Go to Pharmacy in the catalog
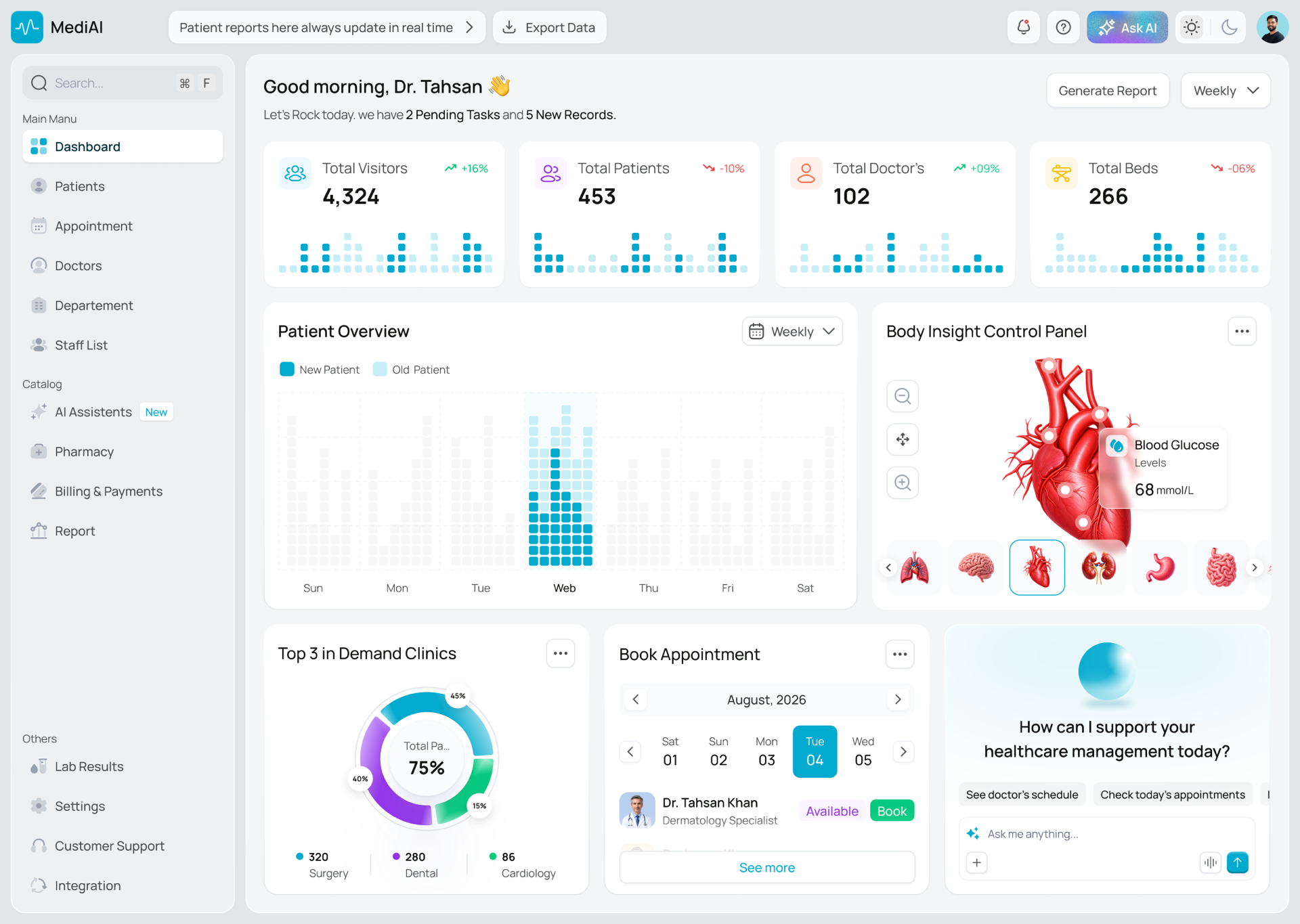 click(x=123, y=452)
